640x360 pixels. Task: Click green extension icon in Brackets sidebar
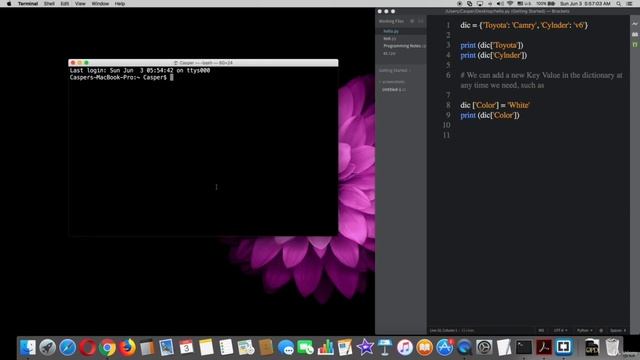click(635, 44)
